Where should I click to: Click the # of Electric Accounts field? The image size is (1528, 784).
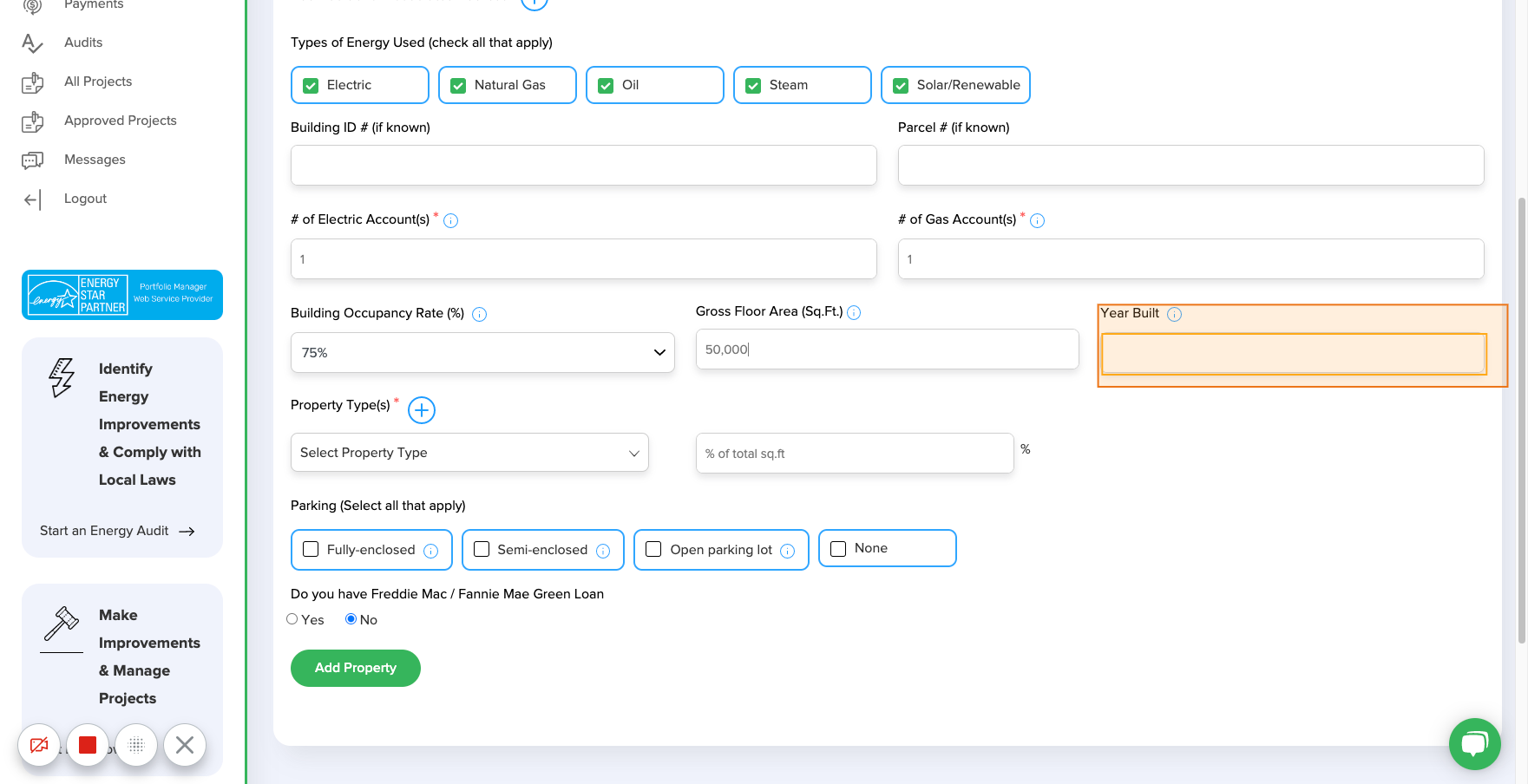[x=583, y=258]
